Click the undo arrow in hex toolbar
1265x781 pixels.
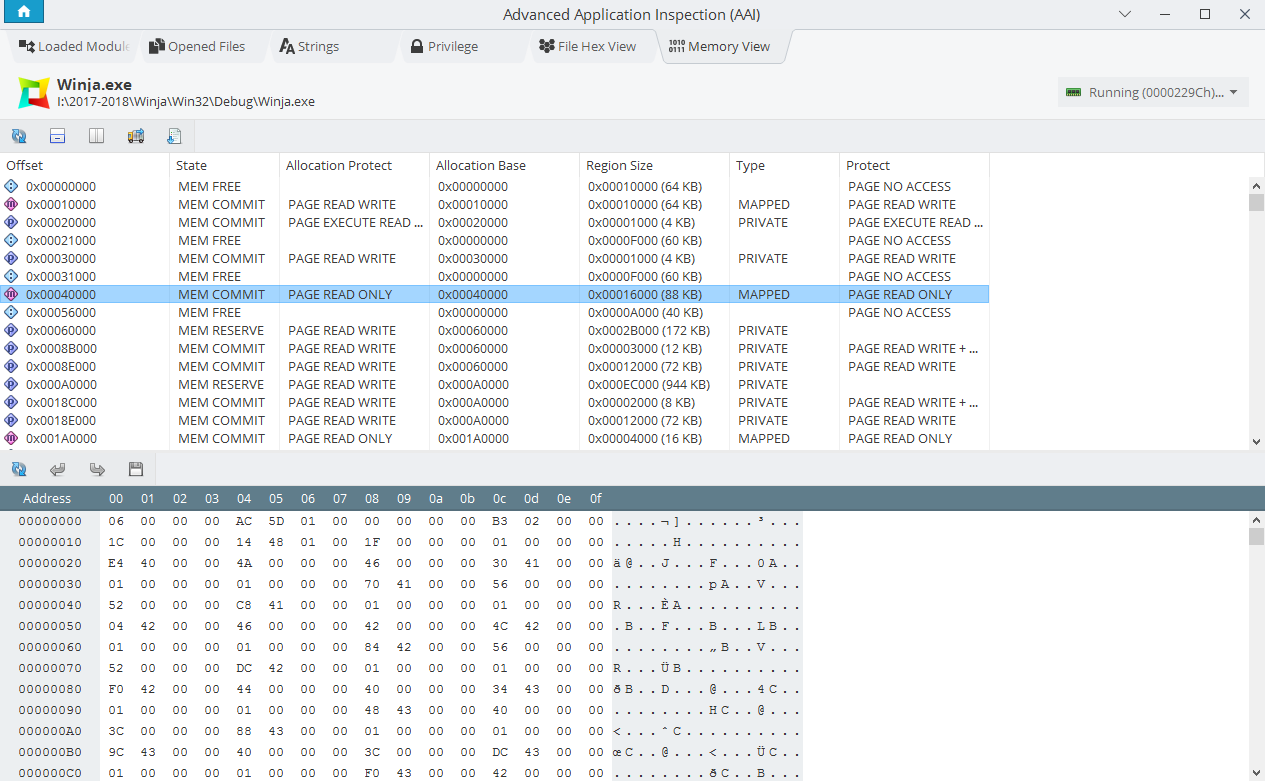[58, 469]
